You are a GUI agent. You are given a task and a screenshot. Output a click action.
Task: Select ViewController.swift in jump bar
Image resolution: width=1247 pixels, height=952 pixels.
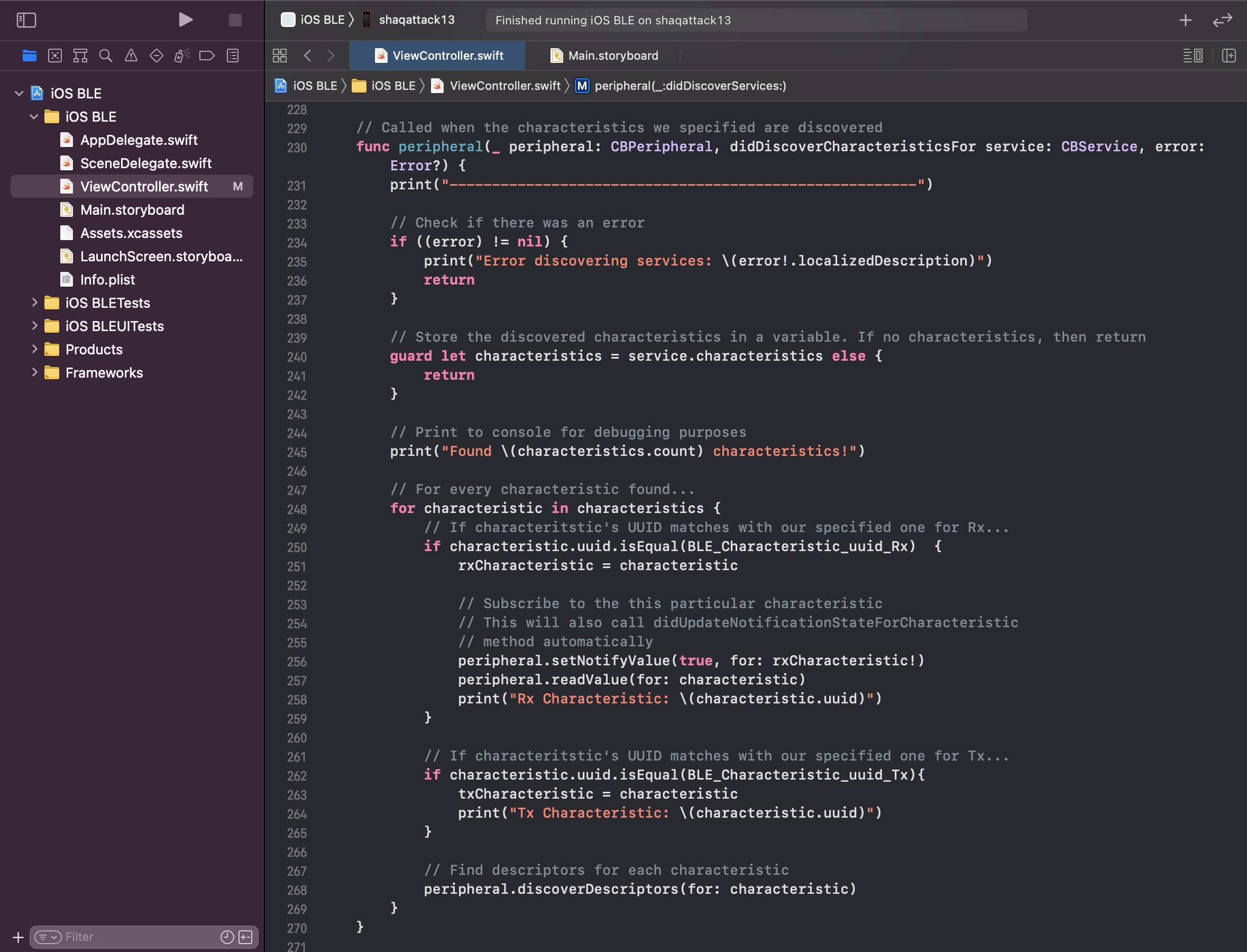tap(496, 86)
